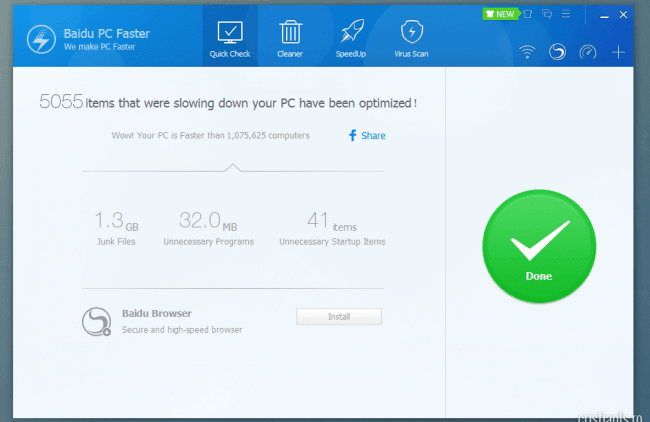This screenshot has width=650, height=422.
Task: Add more tools with plus icon
Action: 618,52
